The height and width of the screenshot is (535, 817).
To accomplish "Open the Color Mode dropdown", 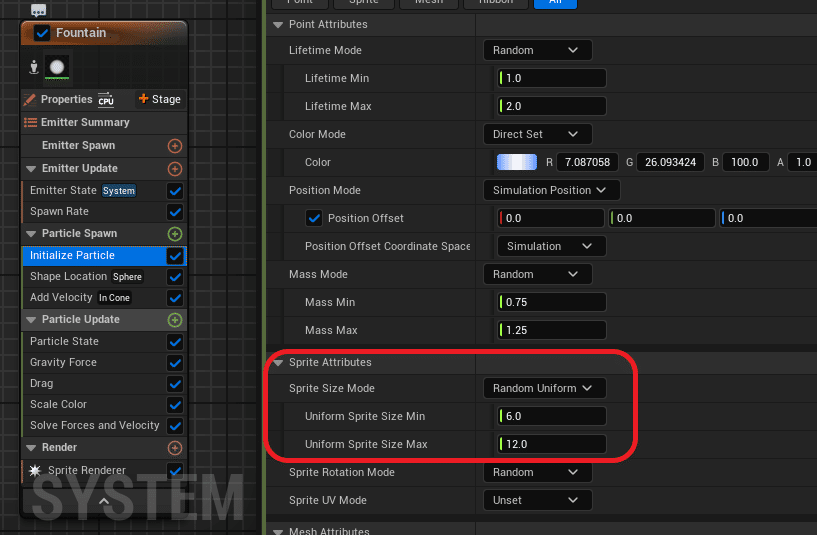I will coord(537,134).
